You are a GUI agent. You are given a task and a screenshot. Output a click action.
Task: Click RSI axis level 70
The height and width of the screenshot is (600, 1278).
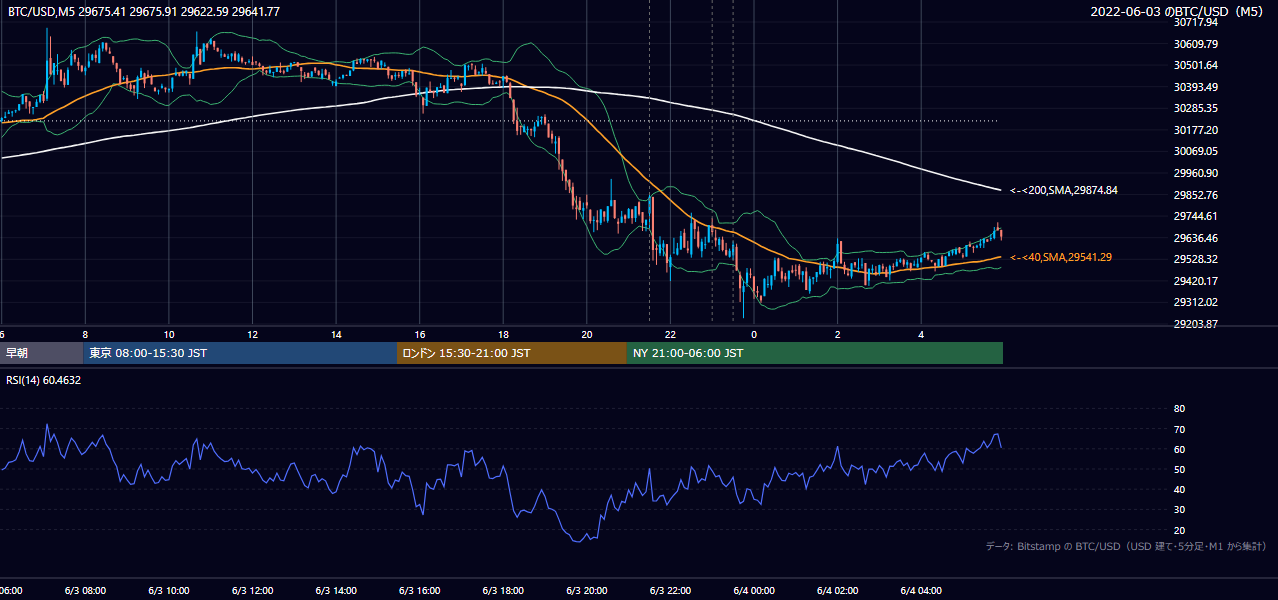pyautogui.click(x=1179, y=429)
